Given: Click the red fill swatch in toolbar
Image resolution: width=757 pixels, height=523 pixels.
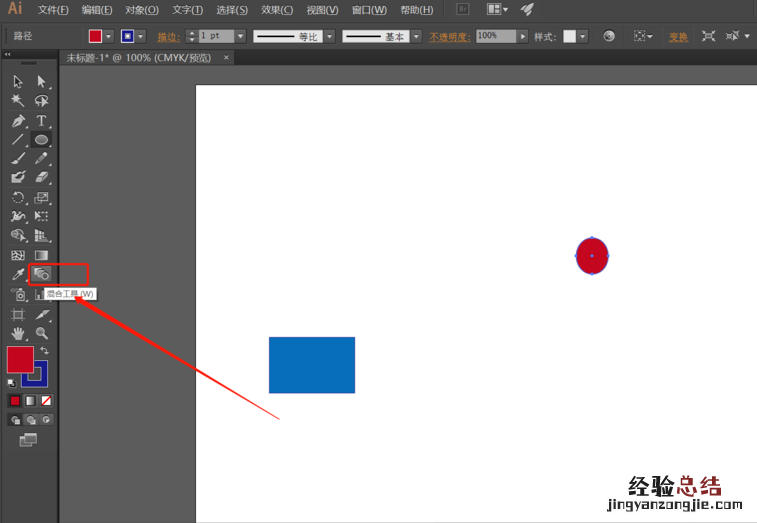Looking at the screenshot, I should point(20,360).
